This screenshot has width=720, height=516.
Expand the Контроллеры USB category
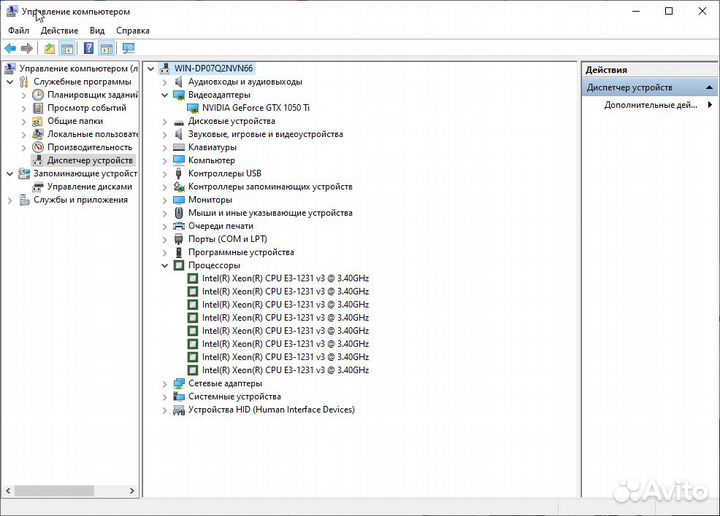(x=165, y=173)
